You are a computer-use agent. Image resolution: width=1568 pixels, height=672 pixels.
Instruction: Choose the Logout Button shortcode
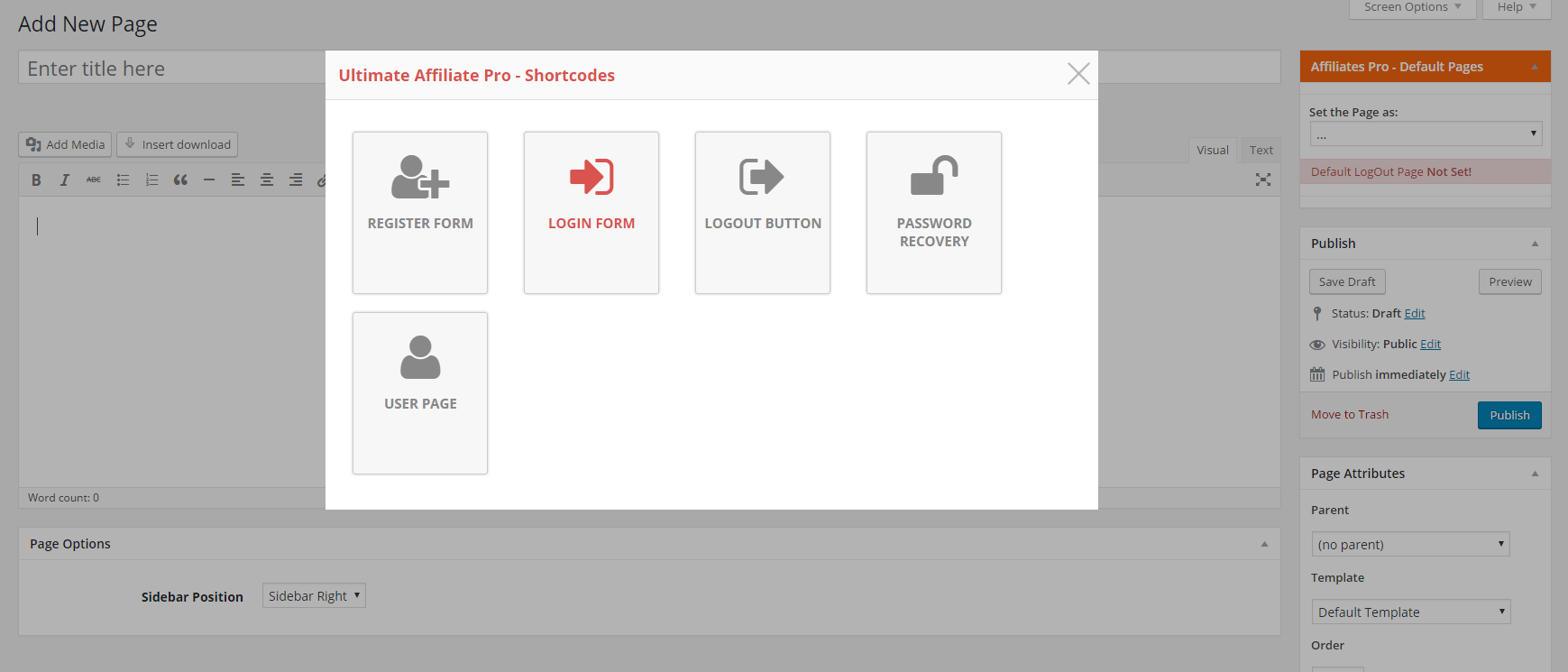(x=763, y=213)
